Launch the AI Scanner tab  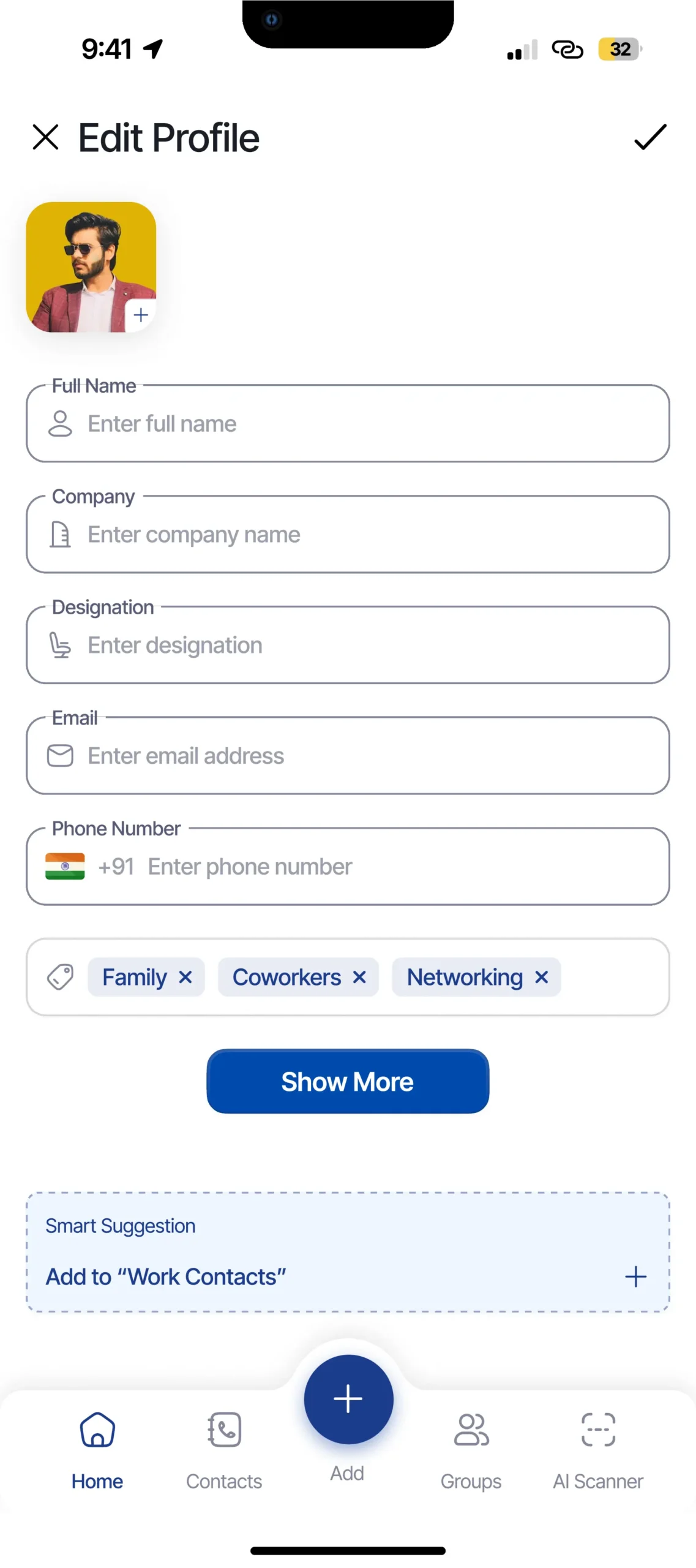click(597, 1445)
